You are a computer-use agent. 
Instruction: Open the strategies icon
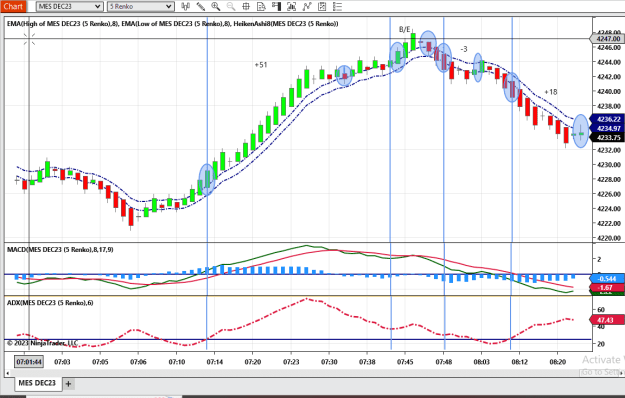pyautogui.click(x=322, y=6)
